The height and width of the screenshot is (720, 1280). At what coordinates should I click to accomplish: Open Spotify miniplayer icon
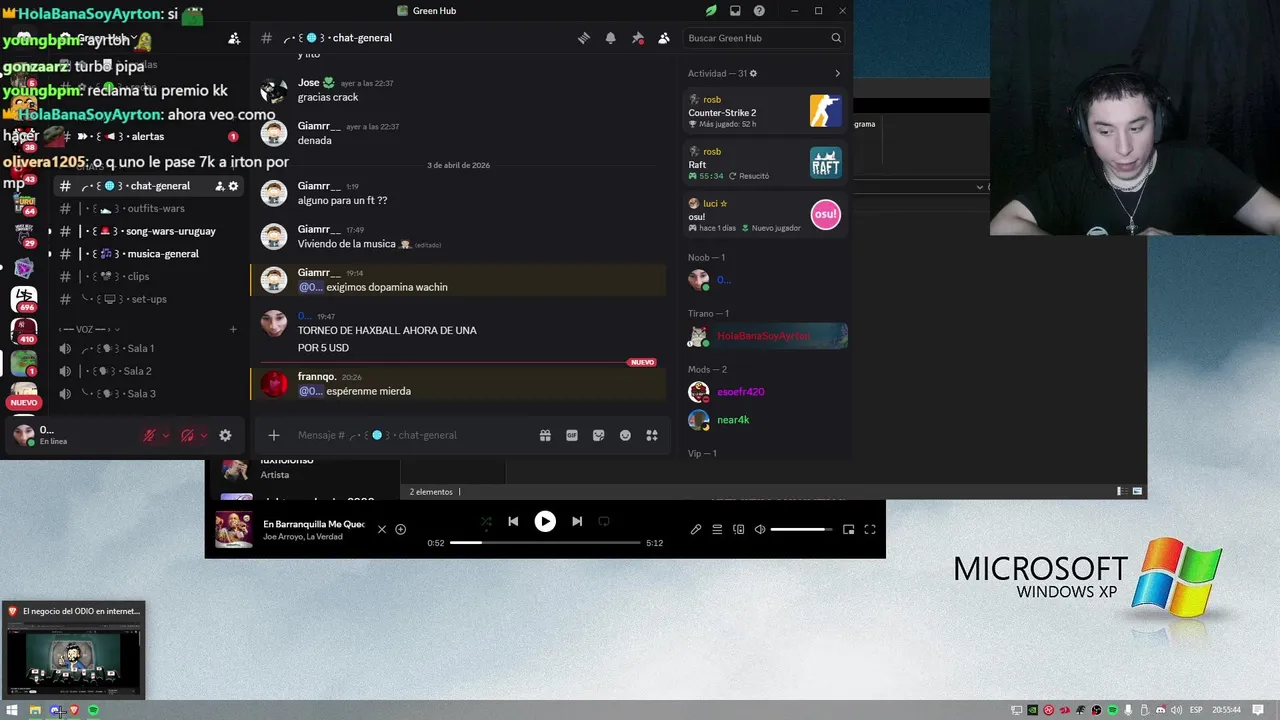(x=848, y=529)
